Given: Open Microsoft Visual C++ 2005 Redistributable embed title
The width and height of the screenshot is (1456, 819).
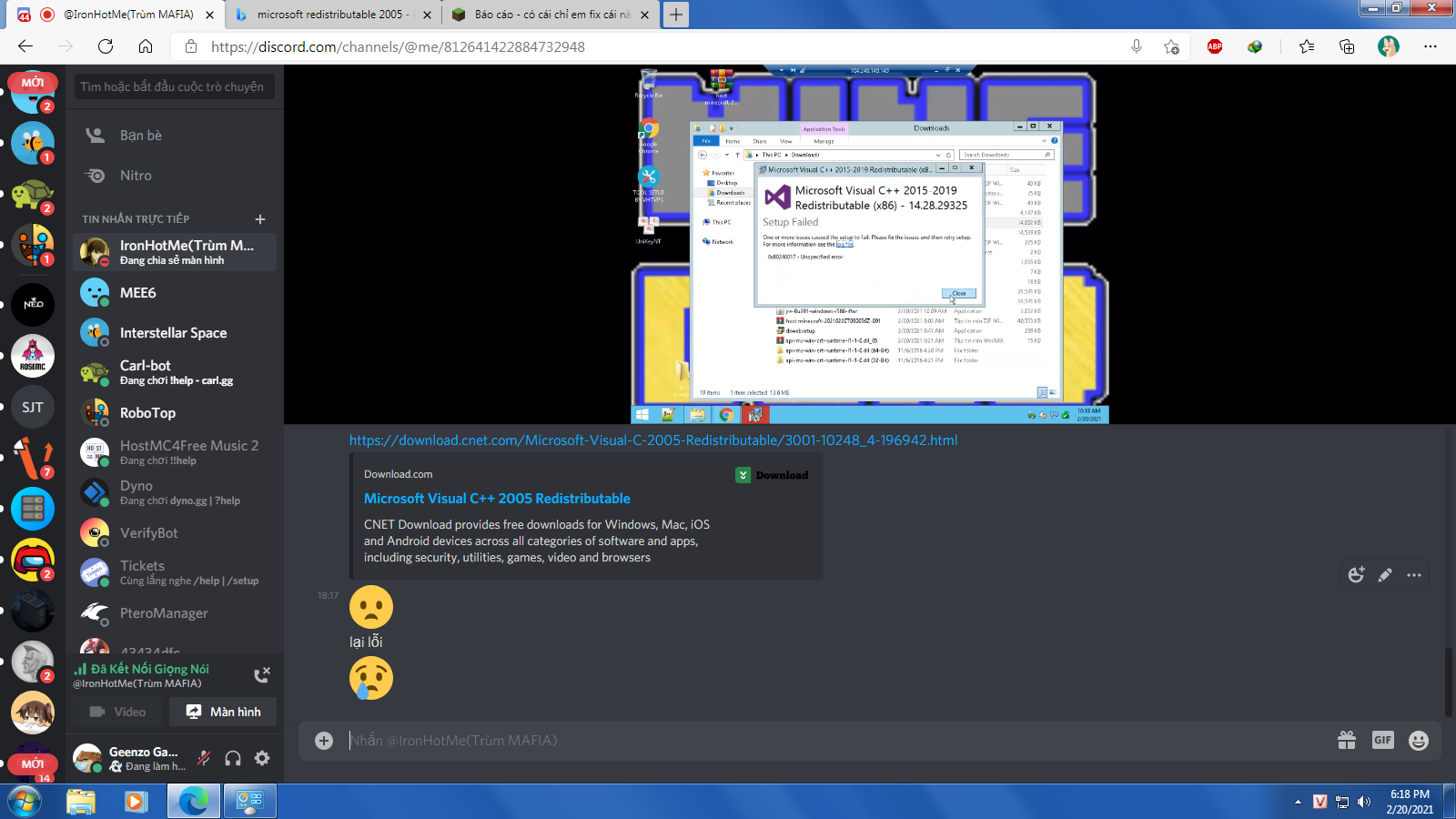Looking at the screenshot, I should [497, 499].
